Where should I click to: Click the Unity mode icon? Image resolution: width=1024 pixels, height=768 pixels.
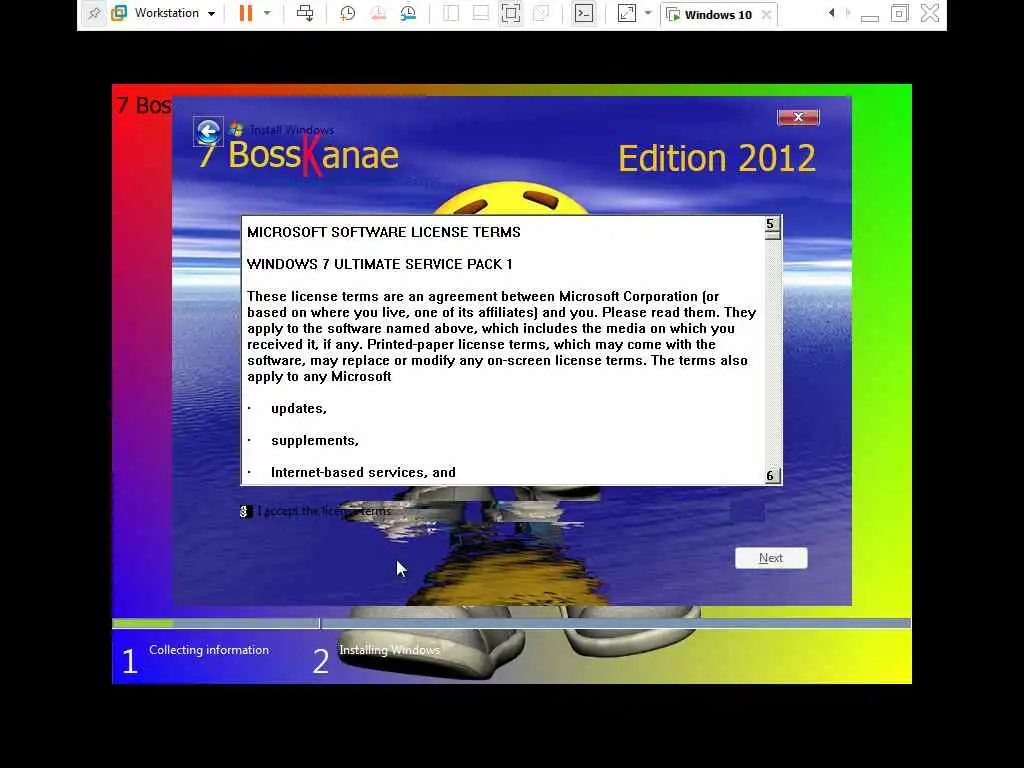pos(541,13)
